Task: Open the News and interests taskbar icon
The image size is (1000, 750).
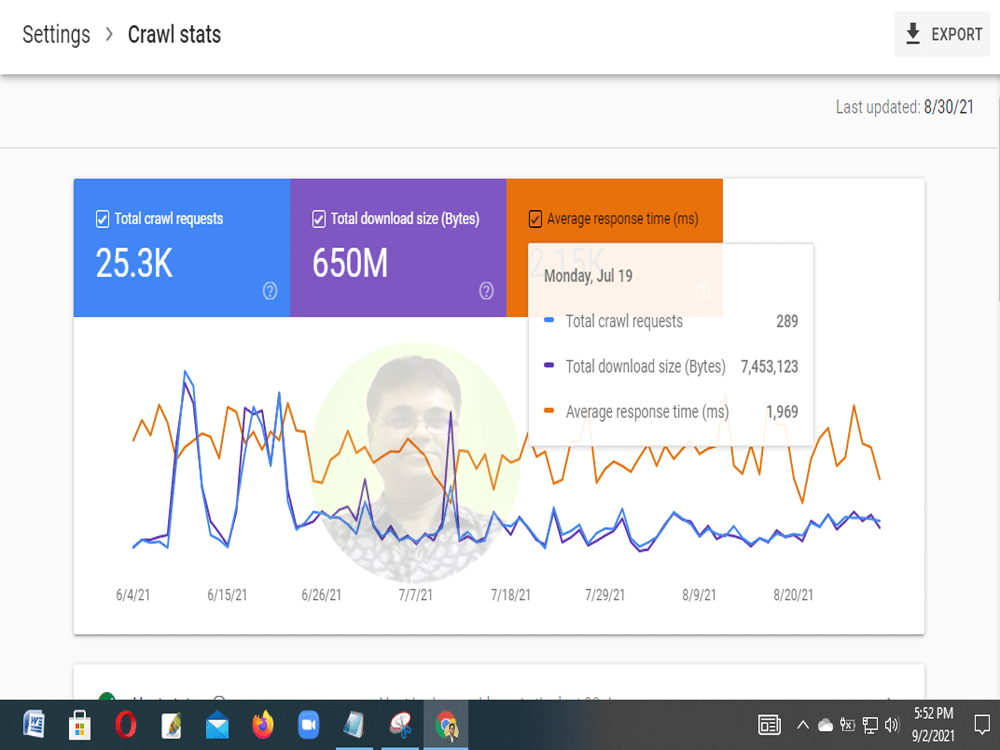Action: pyautogui.click(x=769, y=725)
